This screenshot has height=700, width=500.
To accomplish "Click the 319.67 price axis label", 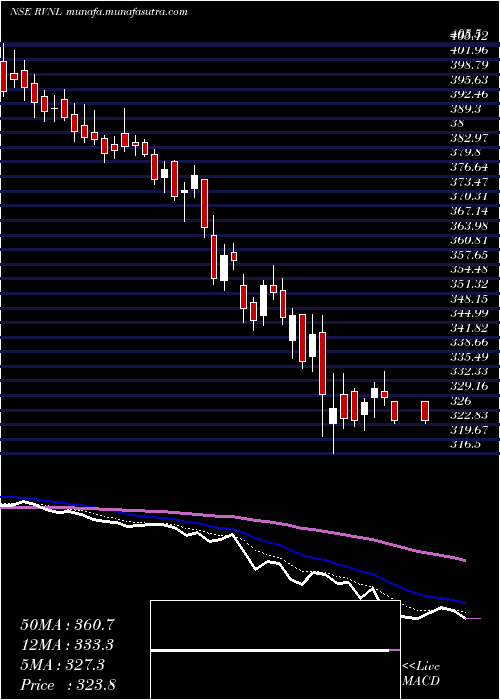I will (x=468, y=429).
